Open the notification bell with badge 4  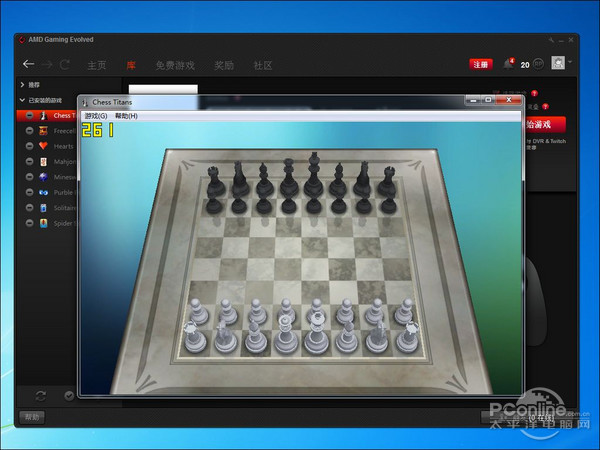pyautogui.click(x=509, y=64)
